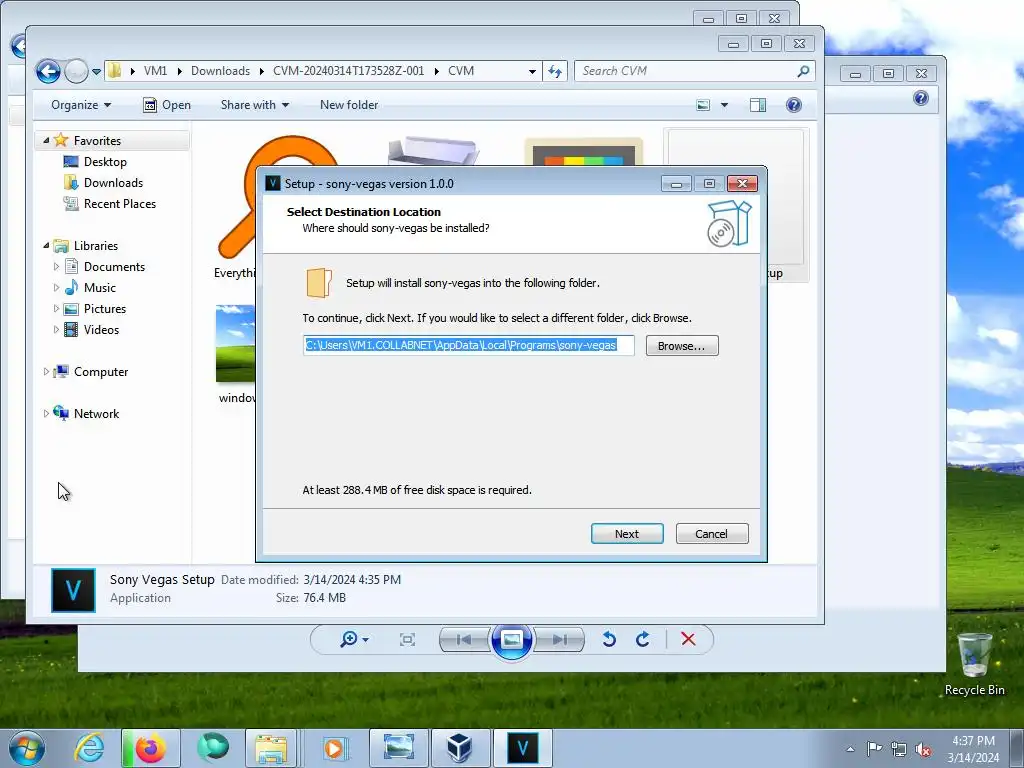
Task: Open the address bar history dropdown
Action: point(532,71)
